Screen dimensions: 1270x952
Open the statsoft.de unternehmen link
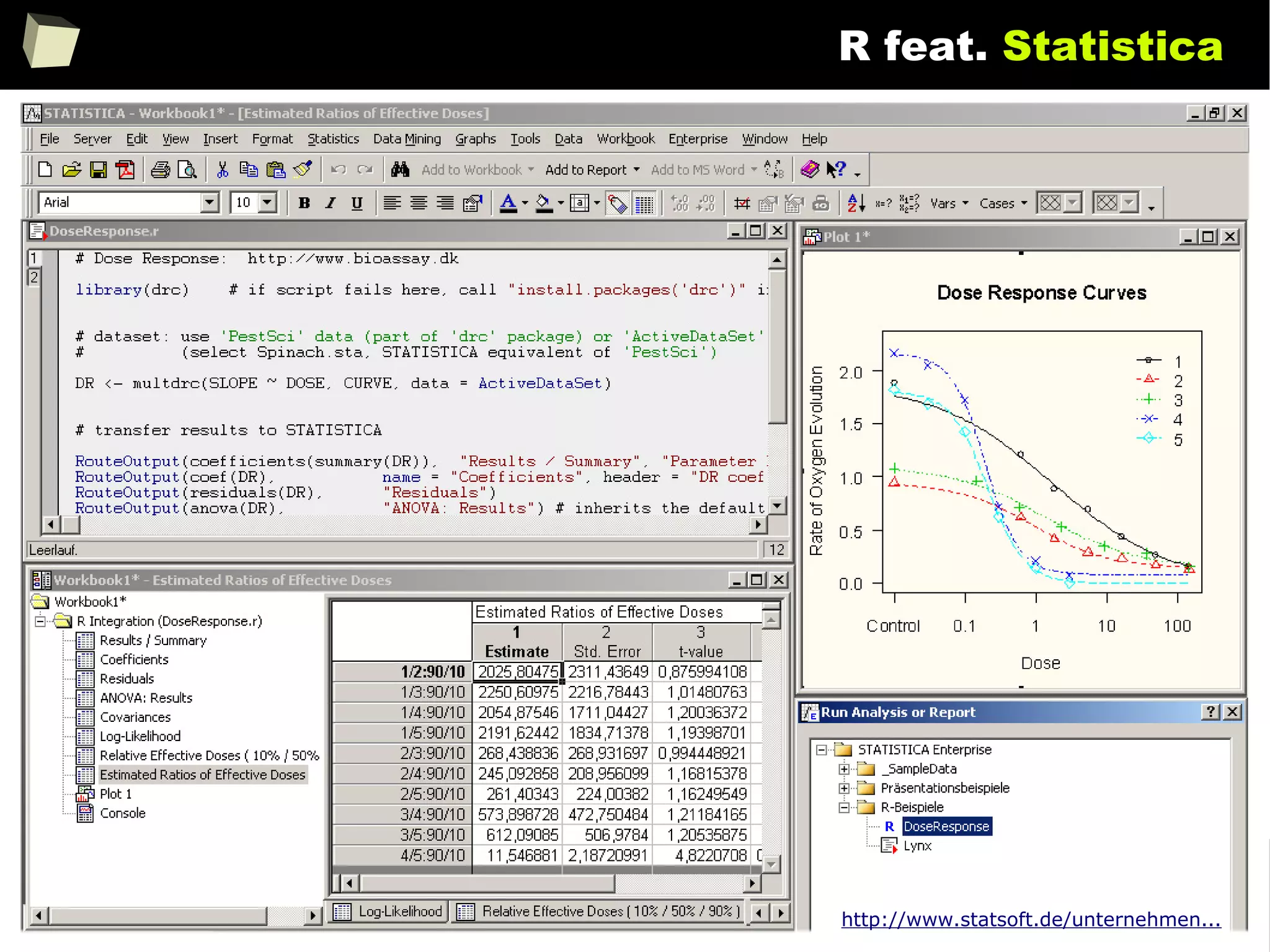(1031, 919)
